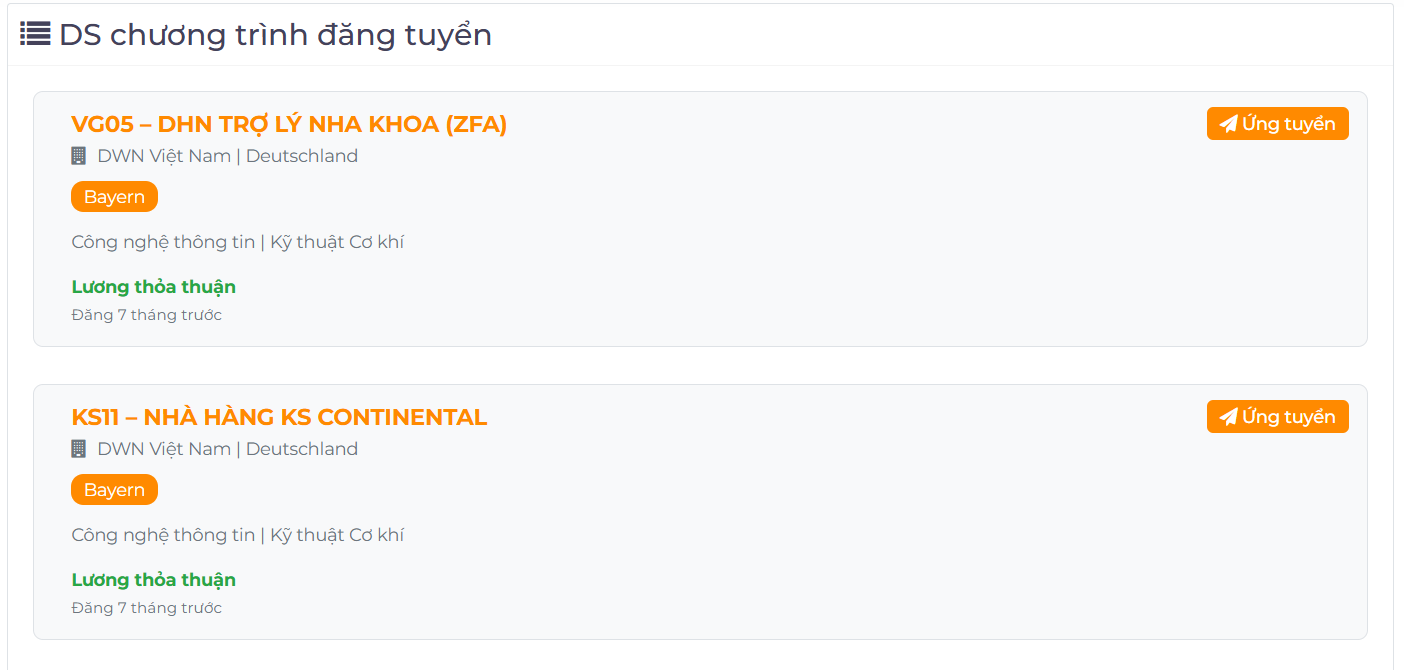Click the Bayern badge in the VG05 card
The image size is (1404, 670).
[114, 197]
